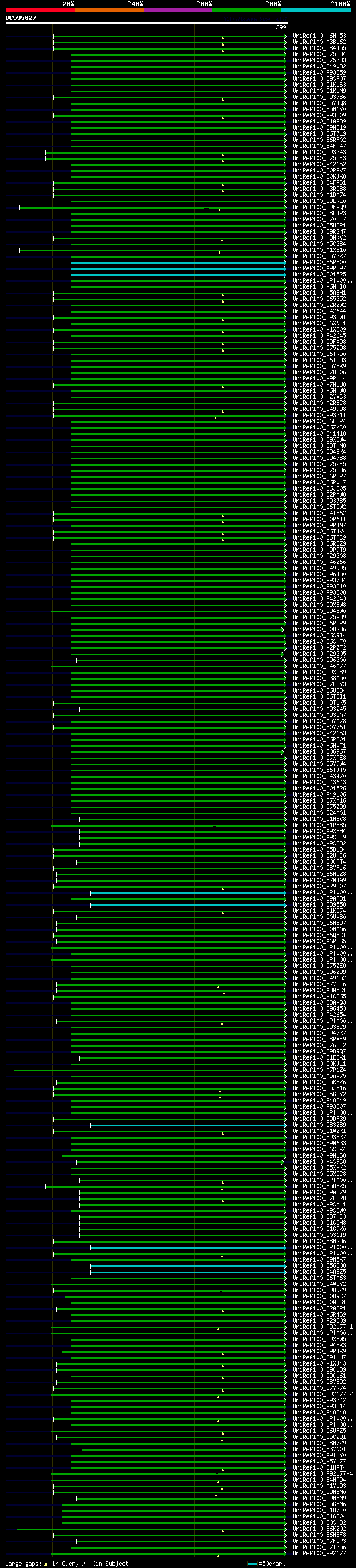Select hit UniRef100_Q5UFR1
The width and height of the screenshot is (356, 1568).
319,225
